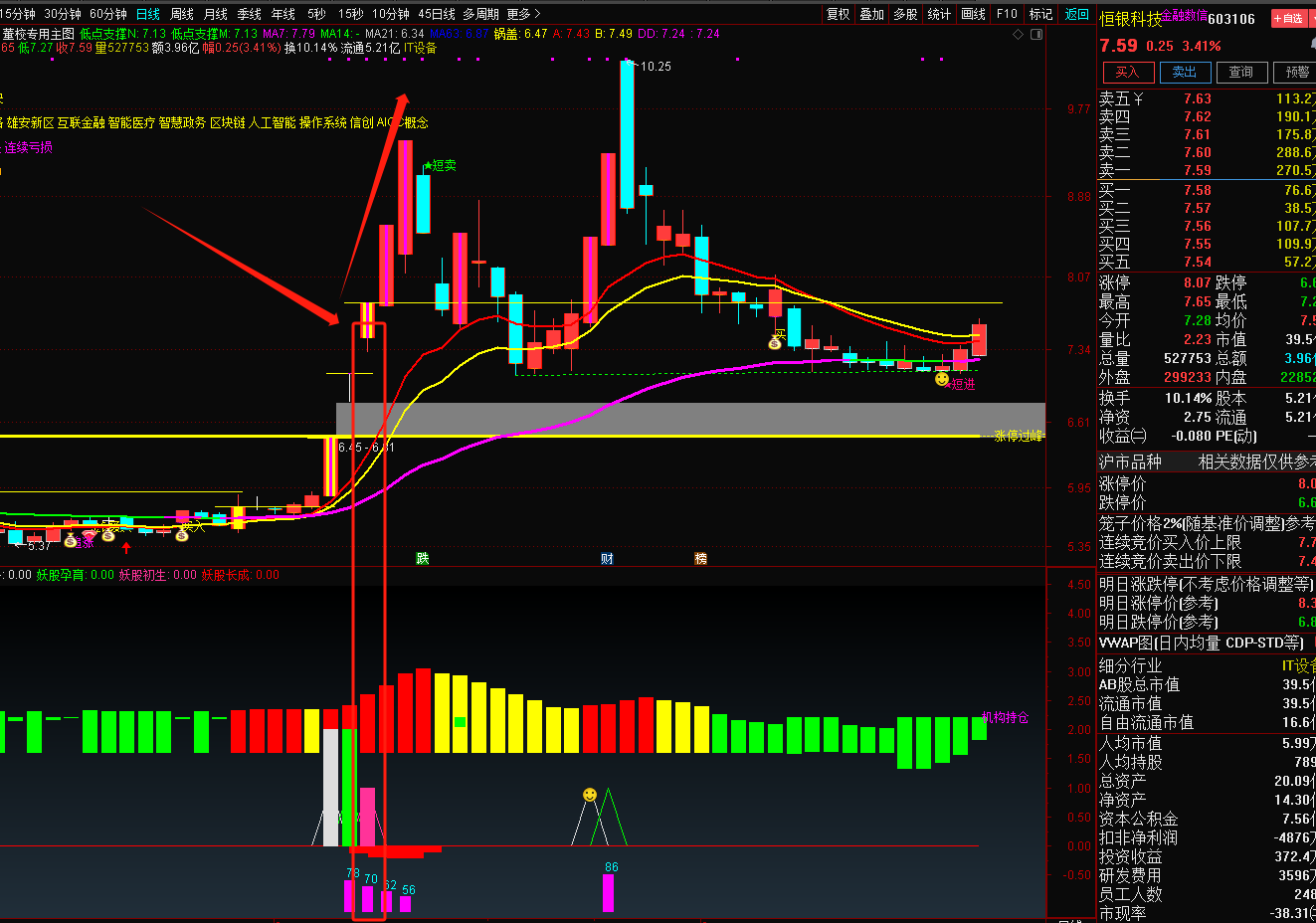Click the 预警 alert button

click(1296, 72)
